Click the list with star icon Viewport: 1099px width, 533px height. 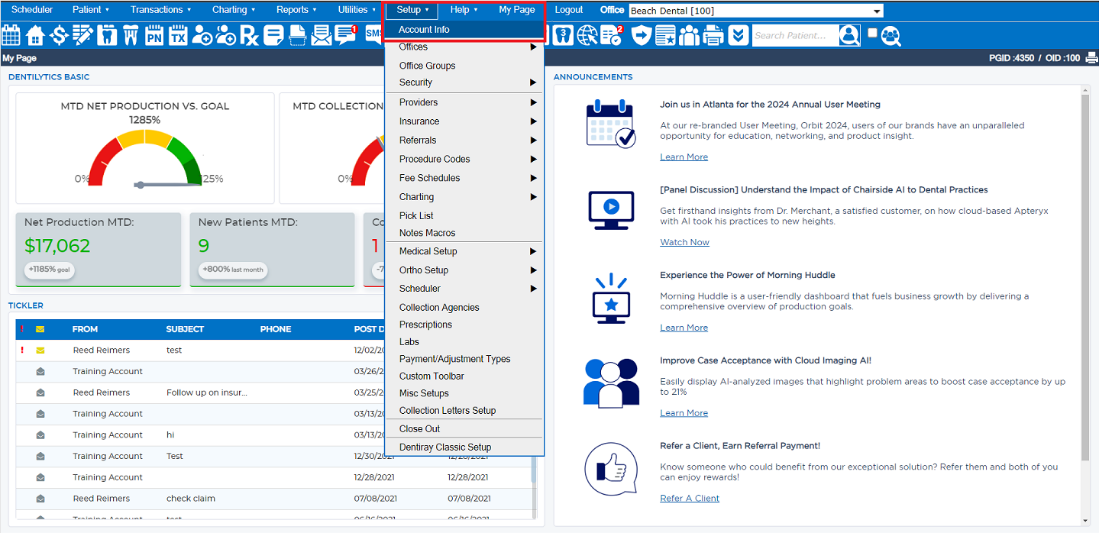(666, 34)
